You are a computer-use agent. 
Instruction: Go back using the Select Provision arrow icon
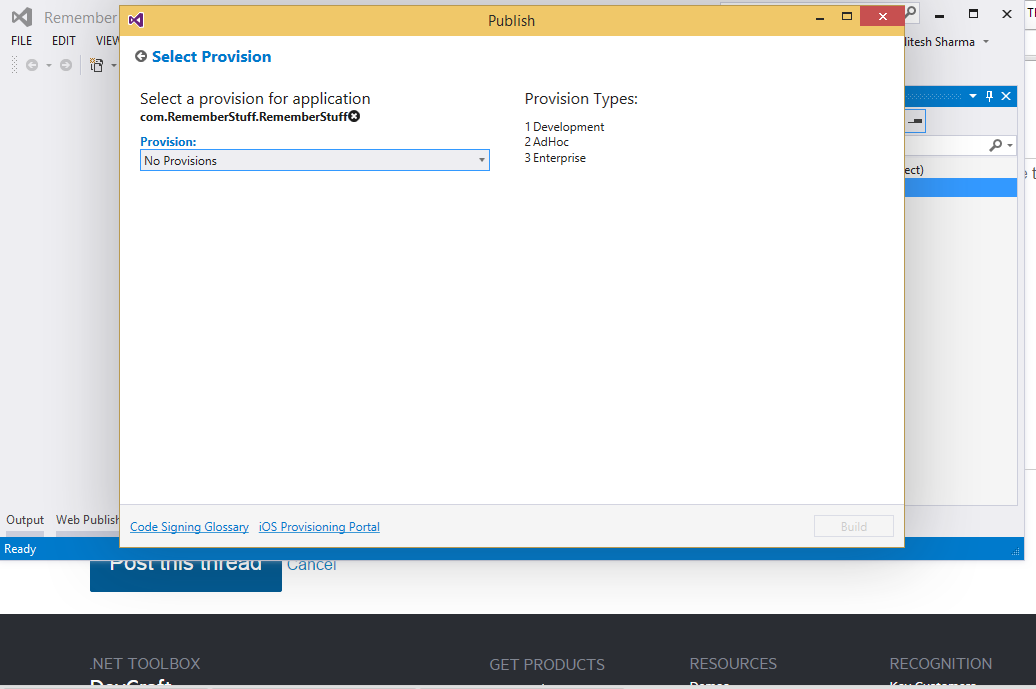point(141,57)
